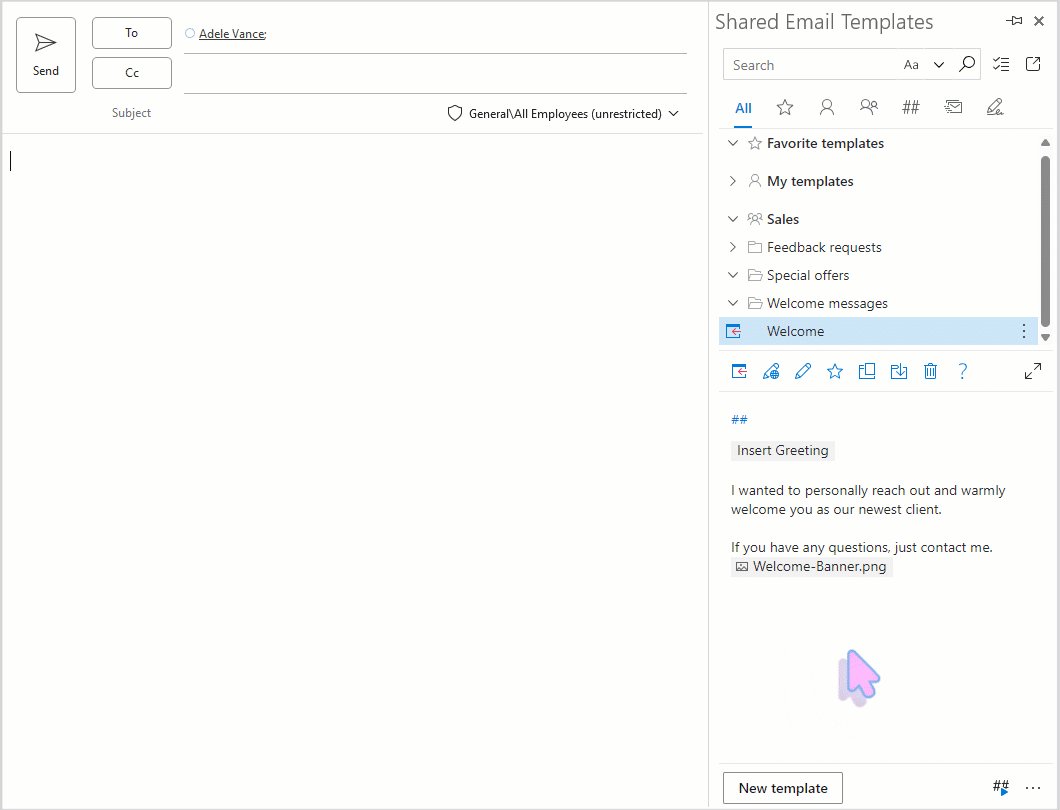Image resolution: width=1060 pixels, height=810 pixels.
Task: Collapse the Favorite templates section
Action: [x=733, y=143]
